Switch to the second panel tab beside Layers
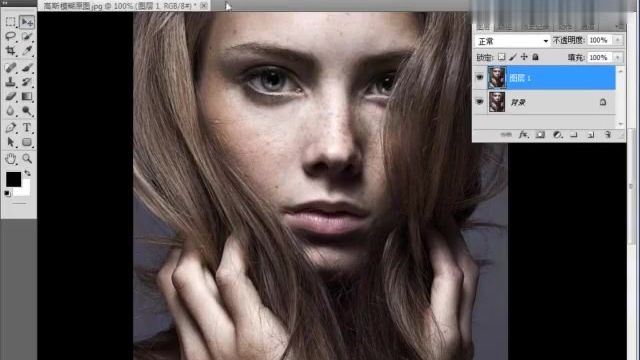 (x=504, y=27)
